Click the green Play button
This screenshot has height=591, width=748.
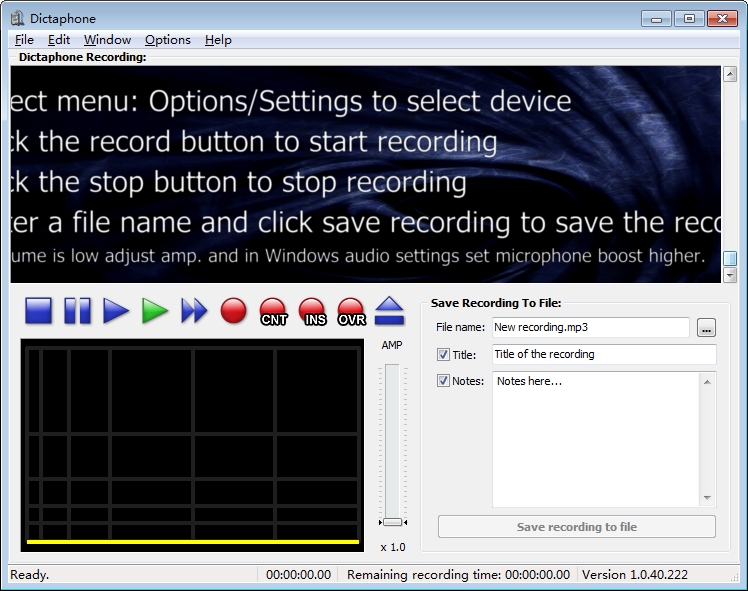pos(155,311)
